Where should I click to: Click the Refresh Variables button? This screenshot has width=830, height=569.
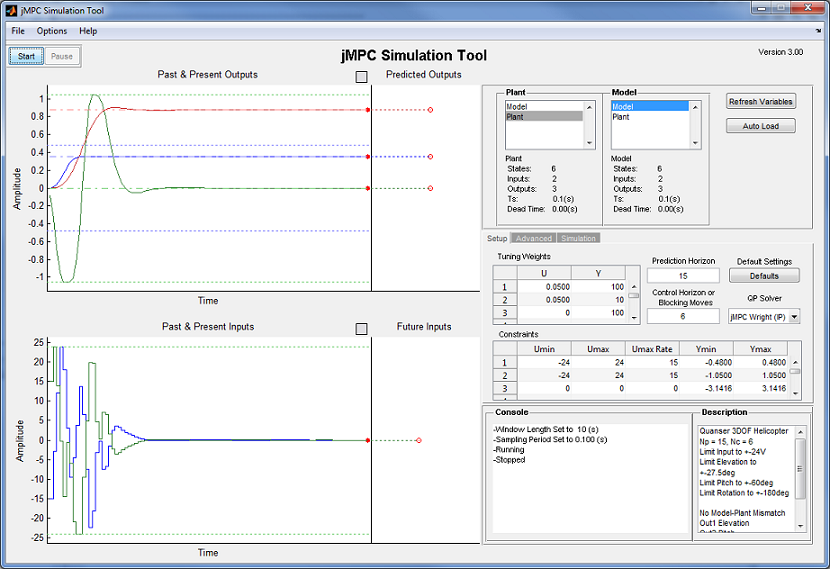(761, 101)
